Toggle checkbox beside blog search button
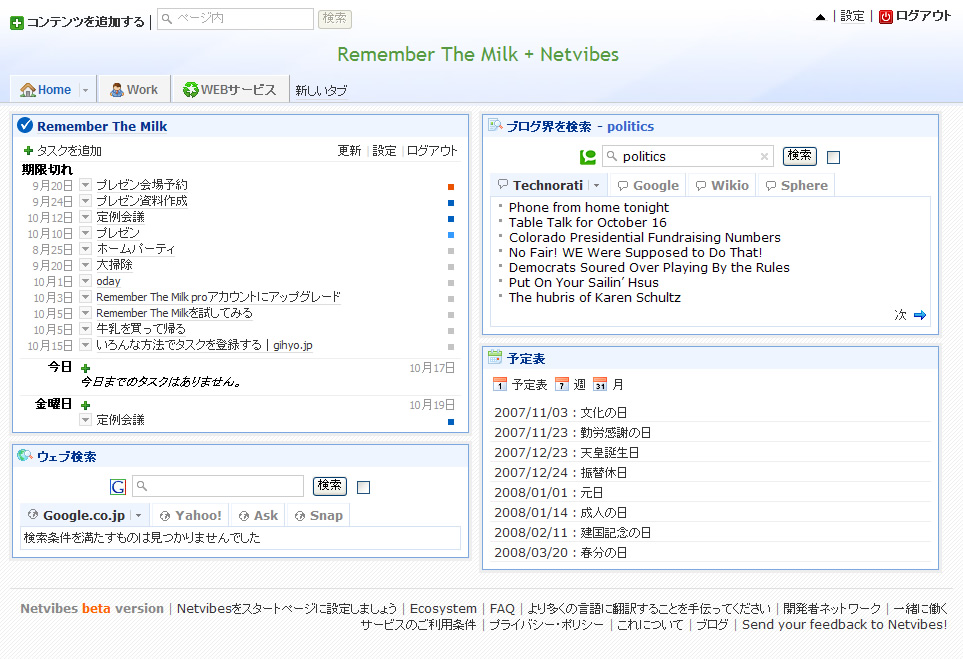 click(x=833, y=157)
